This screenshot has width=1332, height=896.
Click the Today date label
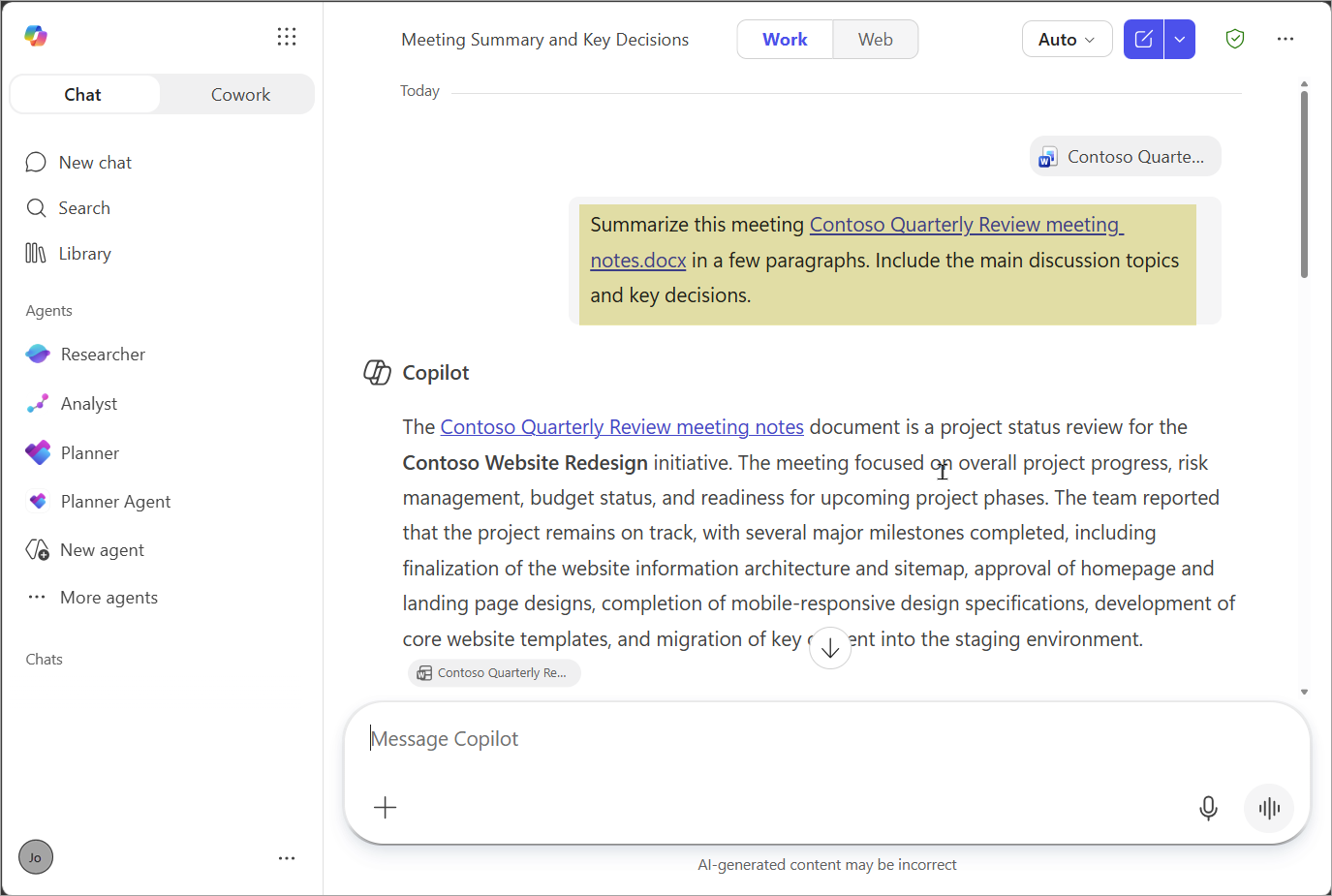click(x=419, y=91)
